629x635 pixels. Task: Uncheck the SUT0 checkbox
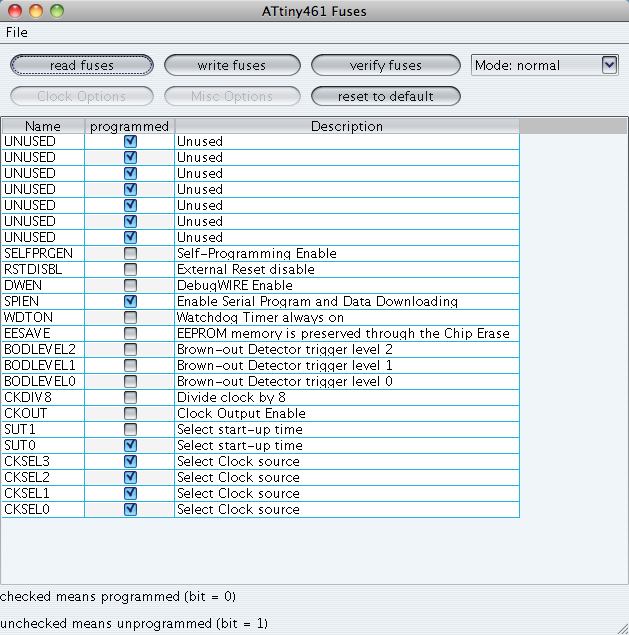(x=130, y=445)
